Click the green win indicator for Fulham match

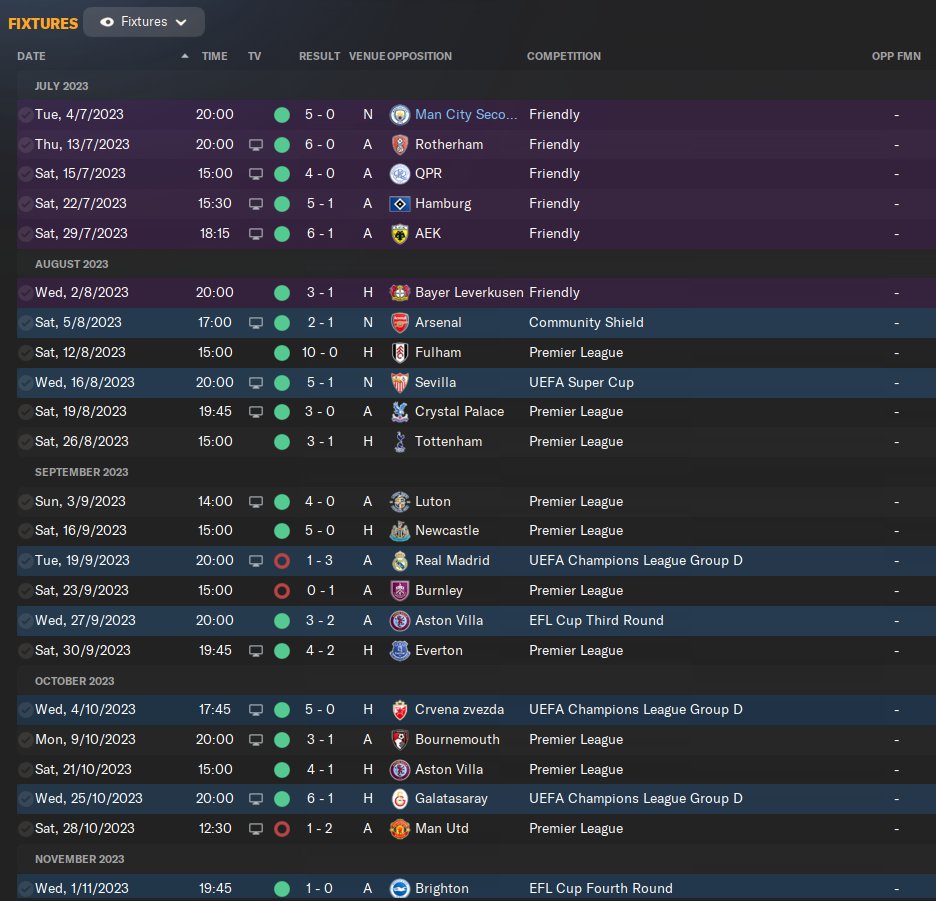click(x=282, y=353)
